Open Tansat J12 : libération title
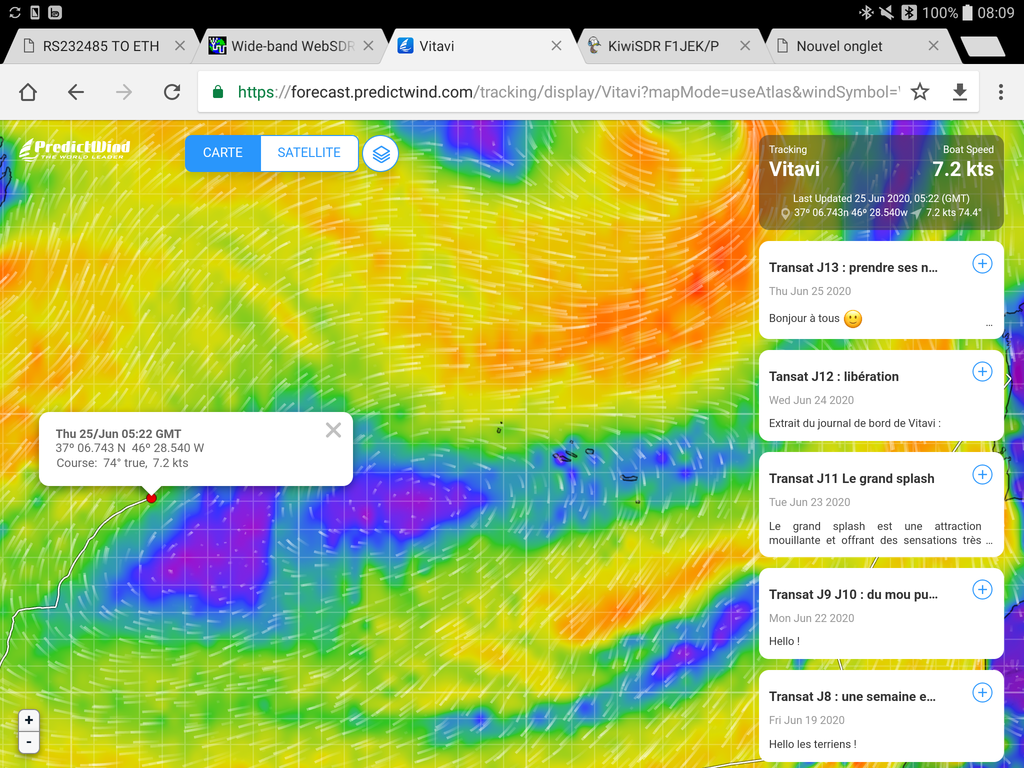Viewport: 1024px width, 768px height. pos(833,377)
